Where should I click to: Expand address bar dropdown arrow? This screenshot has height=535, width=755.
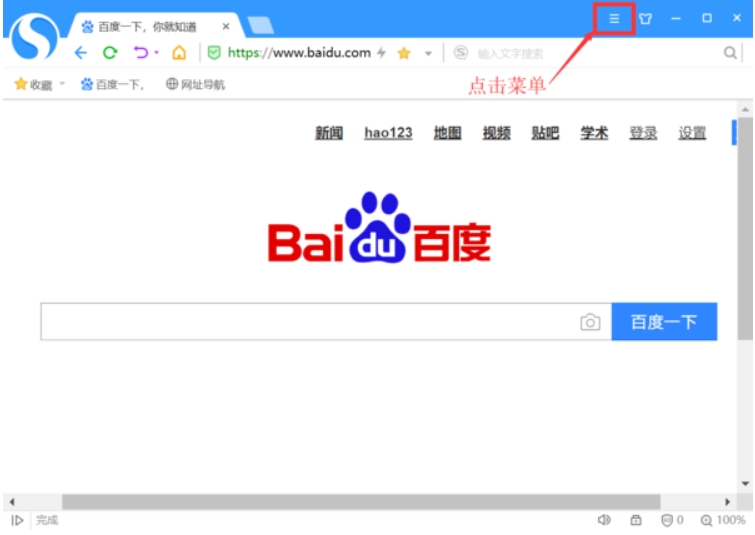pos(428,53)
